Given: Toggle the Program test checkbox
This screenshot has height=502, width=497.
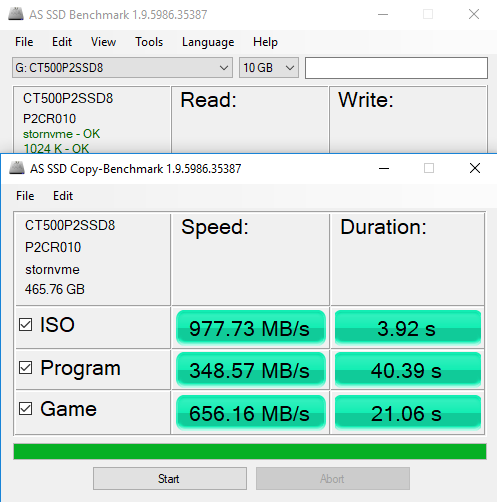Looking at the screenshot, I should click(26, 367).
